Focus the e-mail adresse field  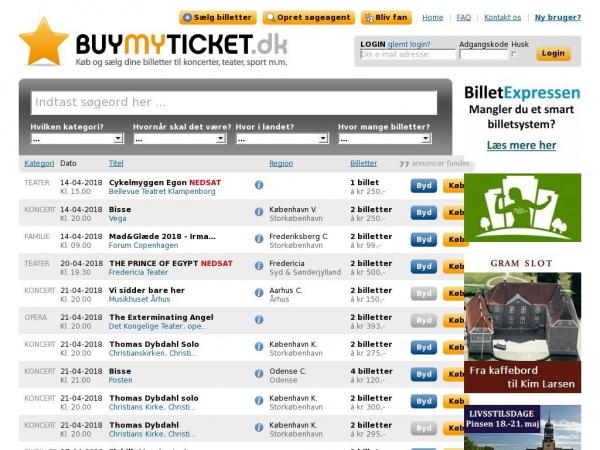click(408, 54)
